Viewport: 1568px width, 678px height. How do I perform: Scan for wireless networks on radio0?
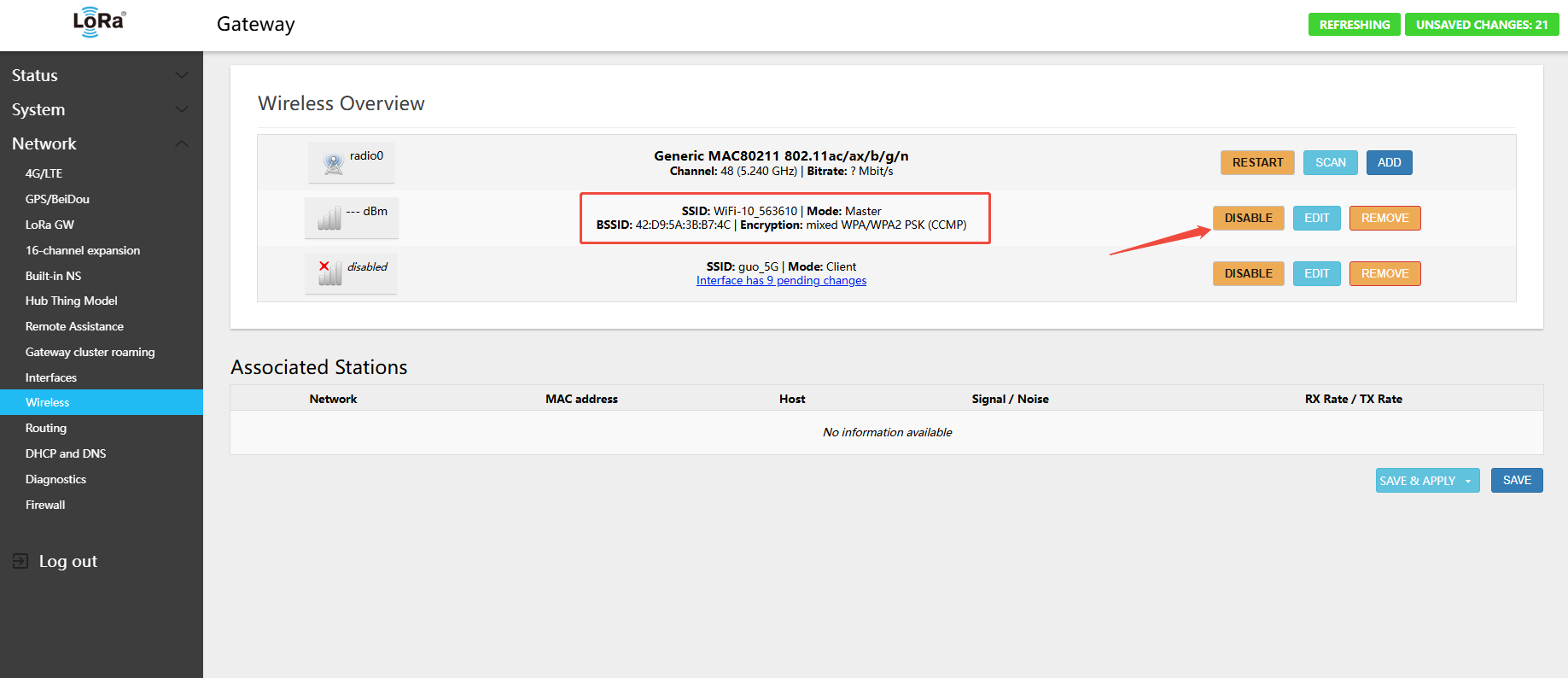[1330, 163]
